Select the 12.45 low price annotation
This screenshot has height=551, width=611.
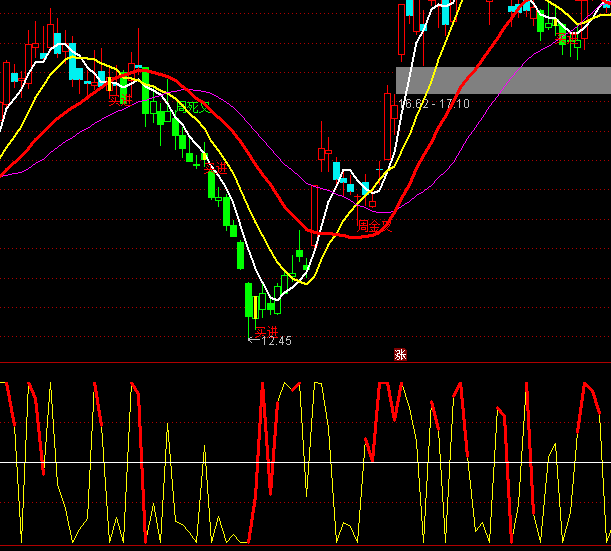pos(269,341)
